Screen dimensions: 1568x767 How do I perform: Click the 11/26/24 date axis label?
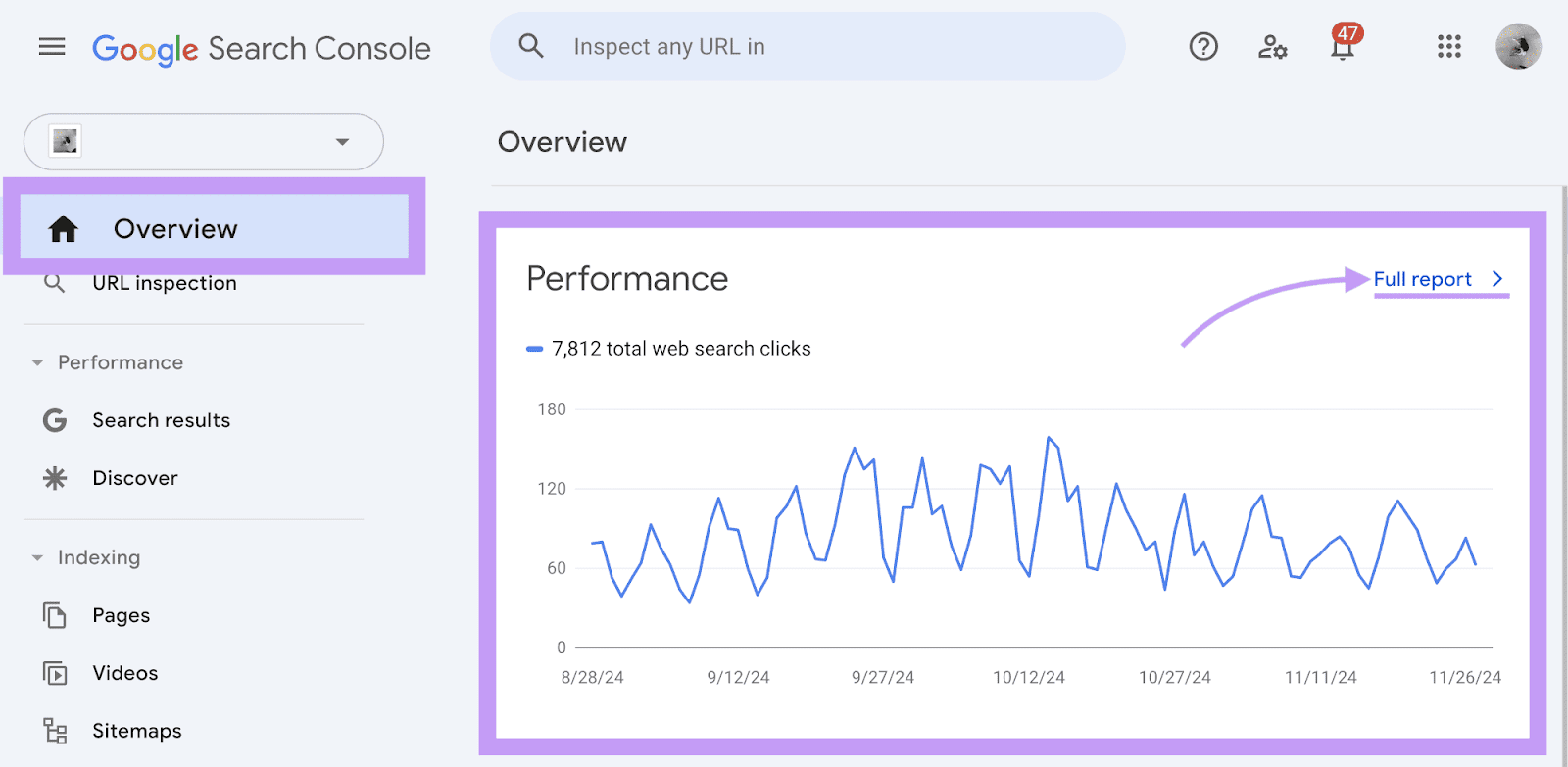[1465, 677]
